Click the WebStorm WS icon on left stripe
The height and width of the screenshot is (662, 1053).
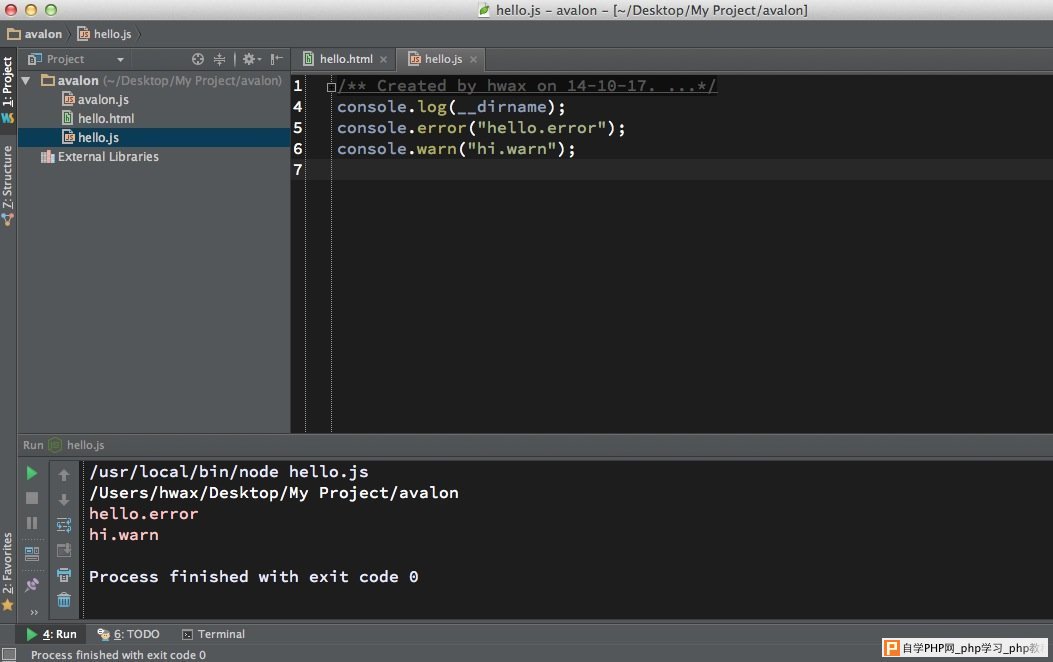point(7,118)
